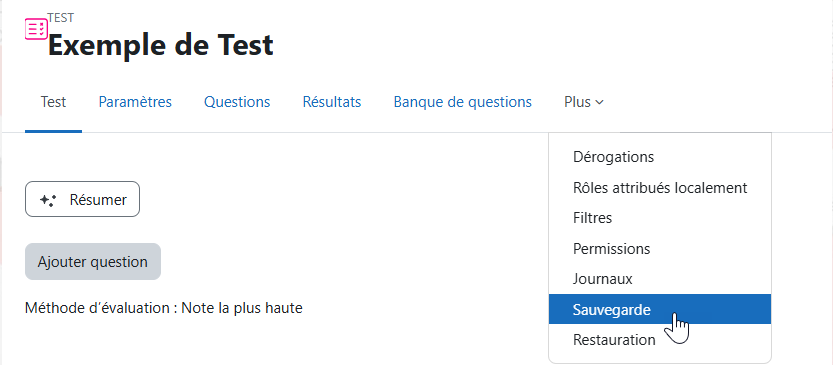This screenshot has height=365, width=833.
Task: View the Résultats tab
Action: point(332,102)
